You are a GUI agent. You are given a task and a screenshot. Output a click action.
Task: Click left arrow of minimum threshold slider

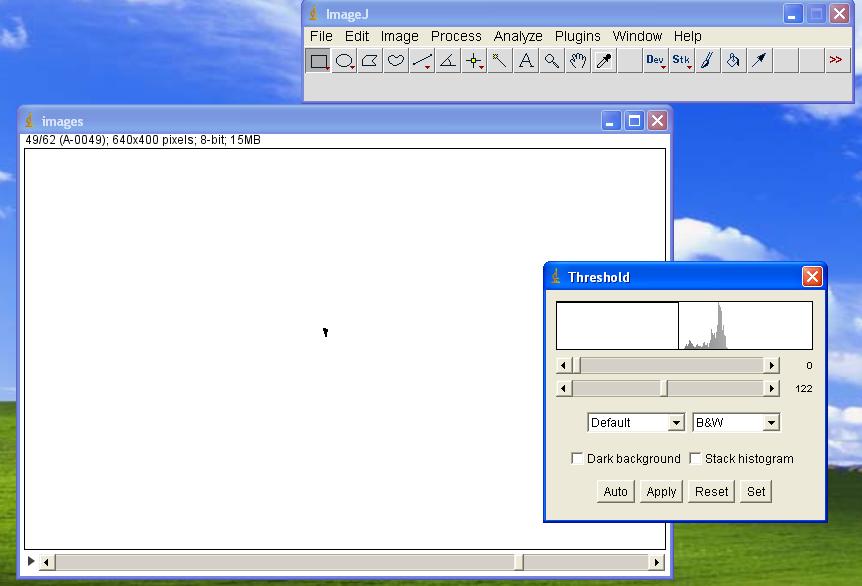[563, 365]
